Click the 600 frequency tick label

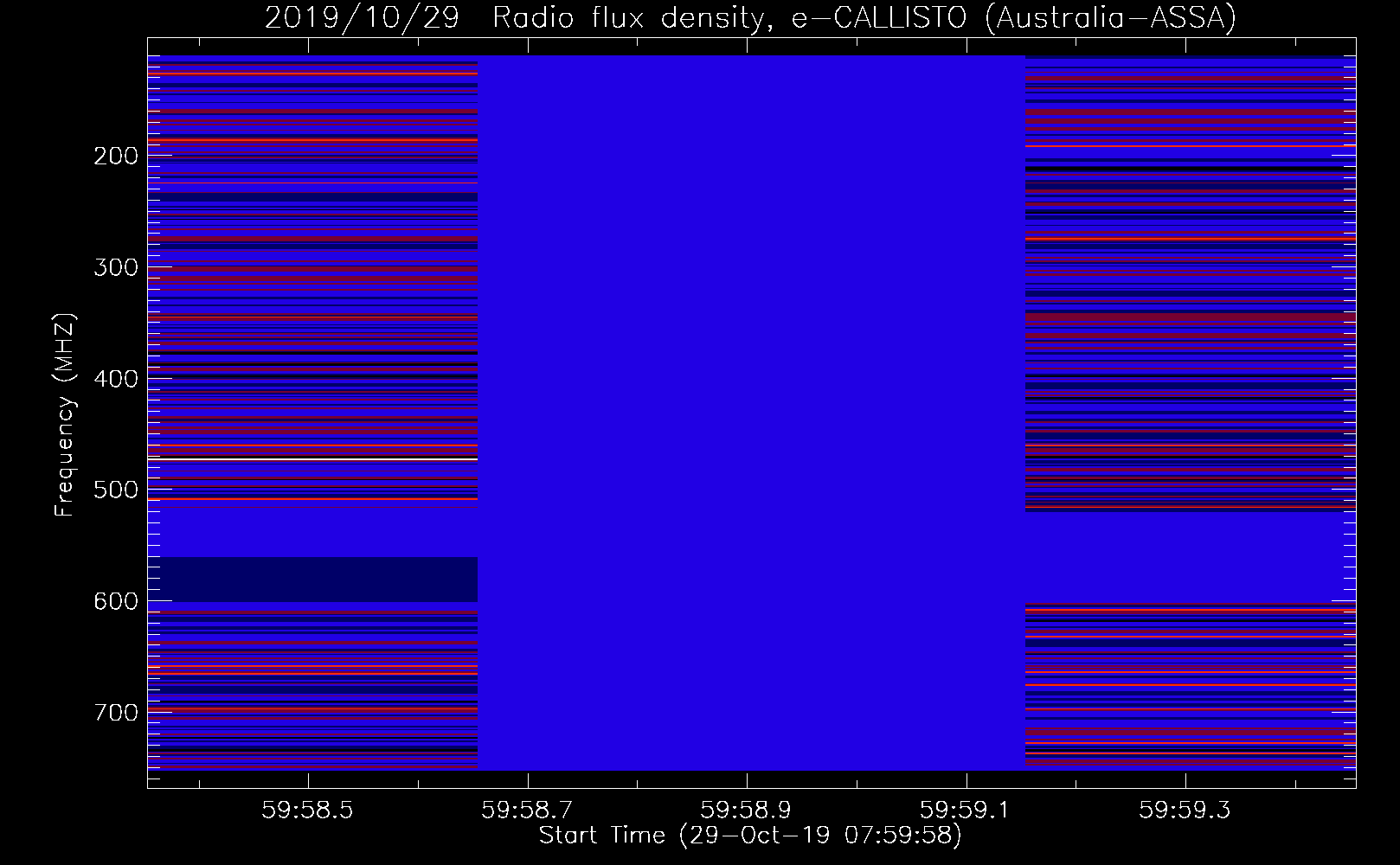[x=116, y=601]
